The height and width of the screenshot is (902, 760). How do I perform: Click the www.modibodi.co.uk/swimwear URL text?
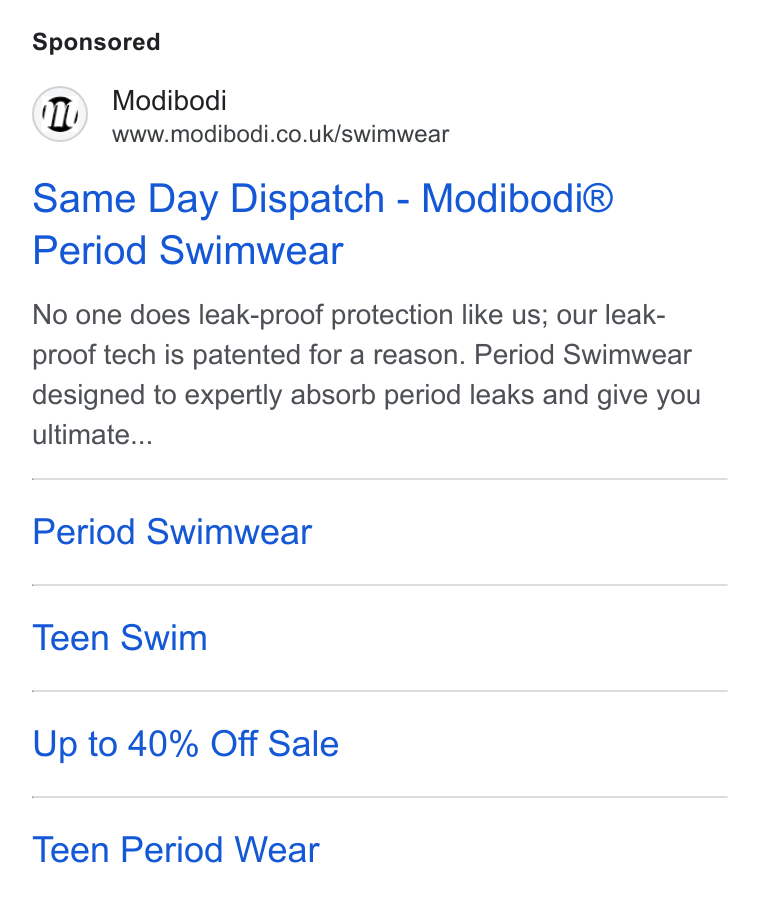(x=280, y=134)
